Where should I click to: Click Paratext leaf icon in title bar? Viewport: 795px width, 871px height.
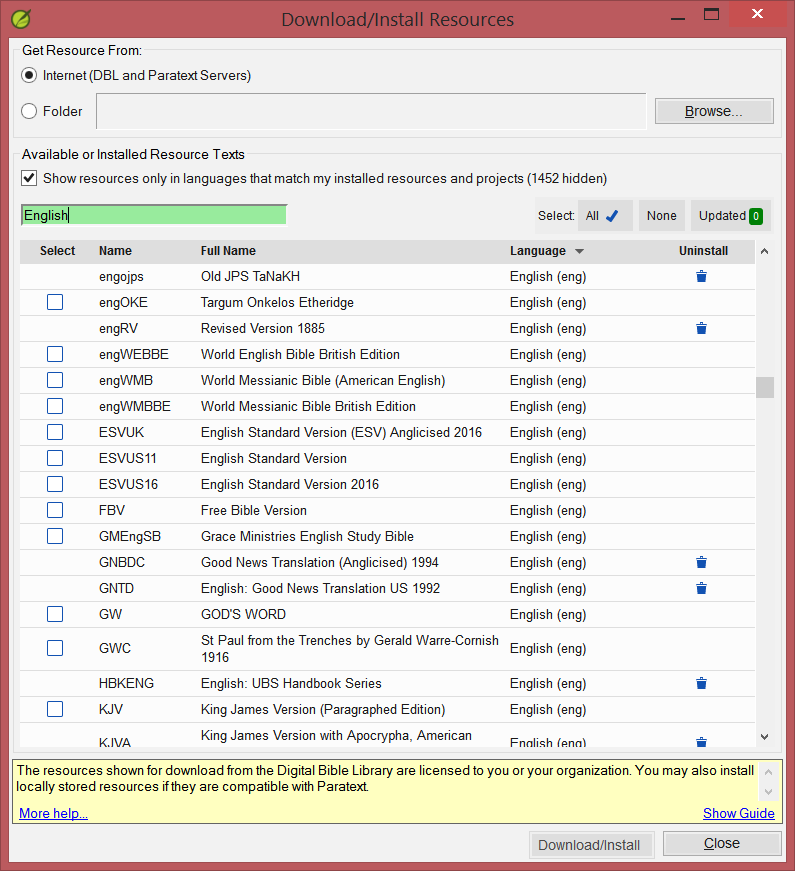[21, 19]
